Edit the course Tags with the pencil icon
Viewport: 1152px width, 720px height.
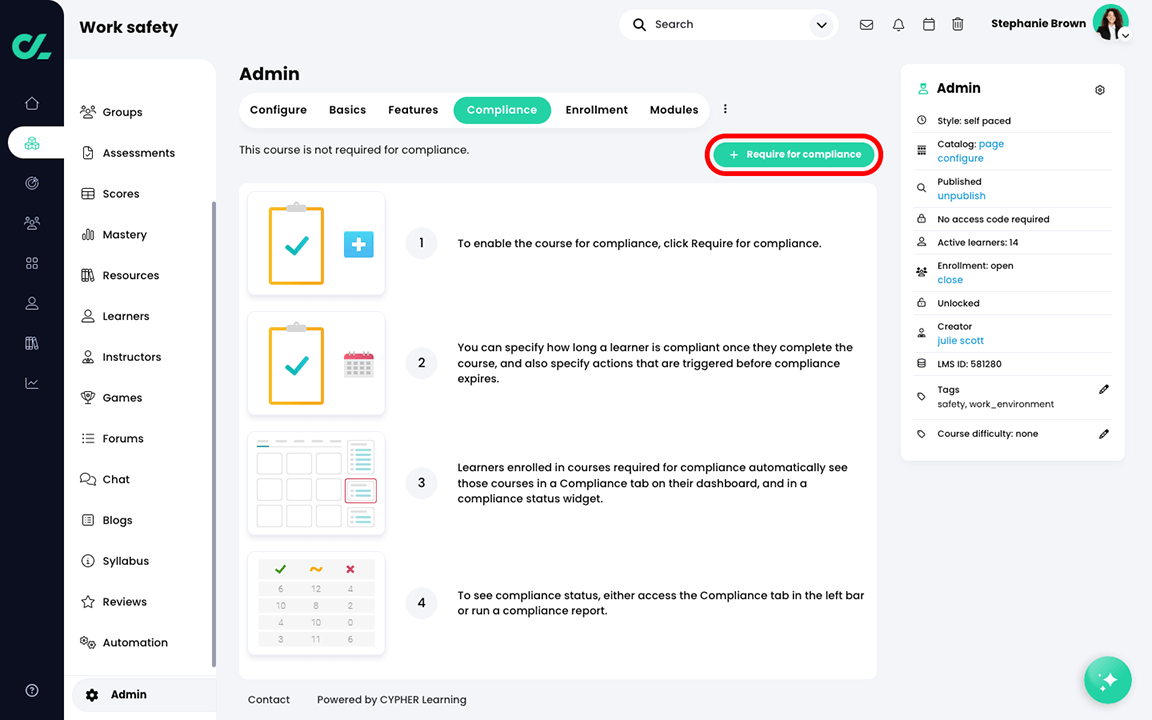point(1104,389)
